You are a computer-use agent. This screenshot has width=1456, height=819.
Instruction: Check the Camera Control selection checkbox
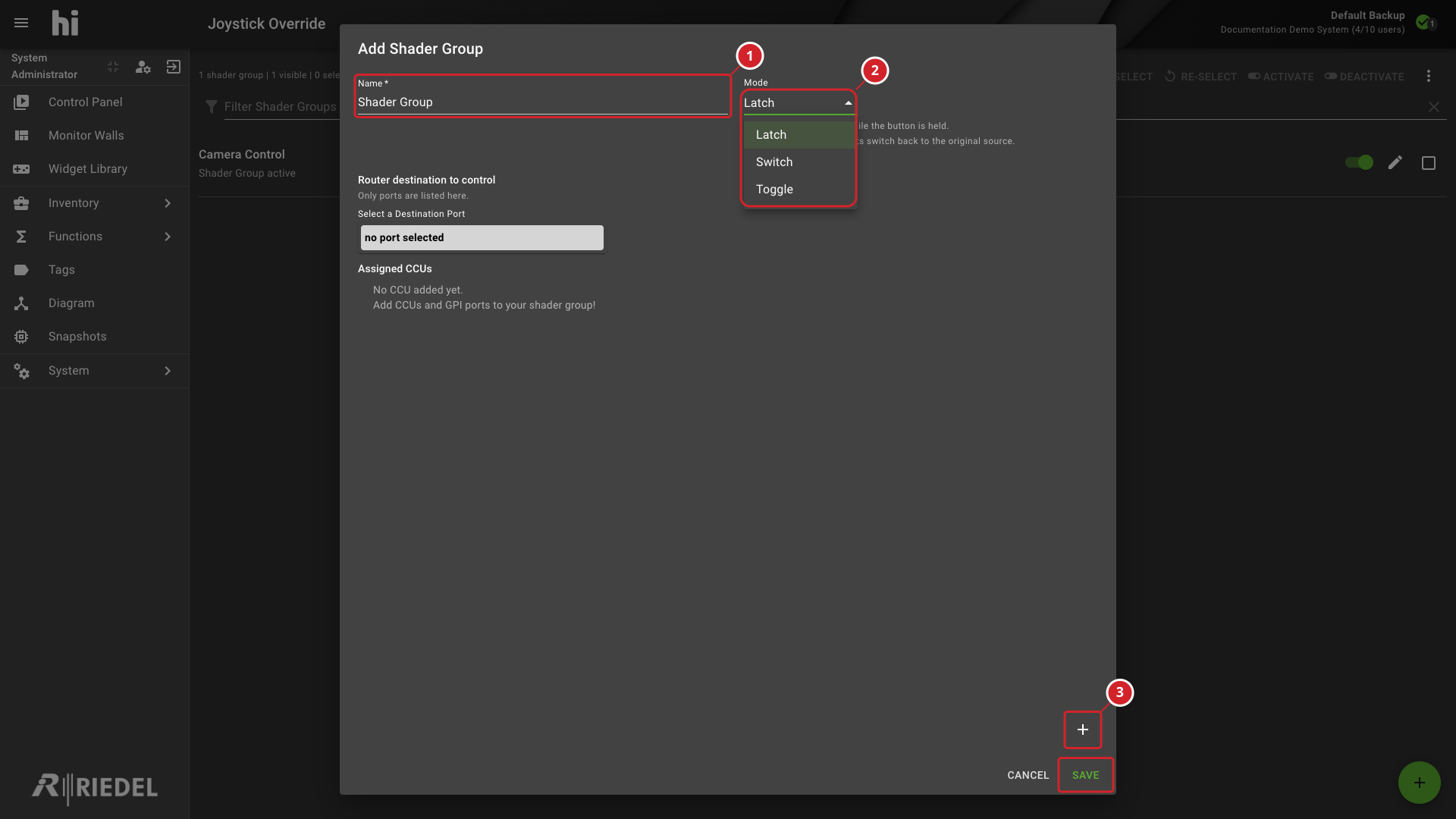tap(1429, 163)
